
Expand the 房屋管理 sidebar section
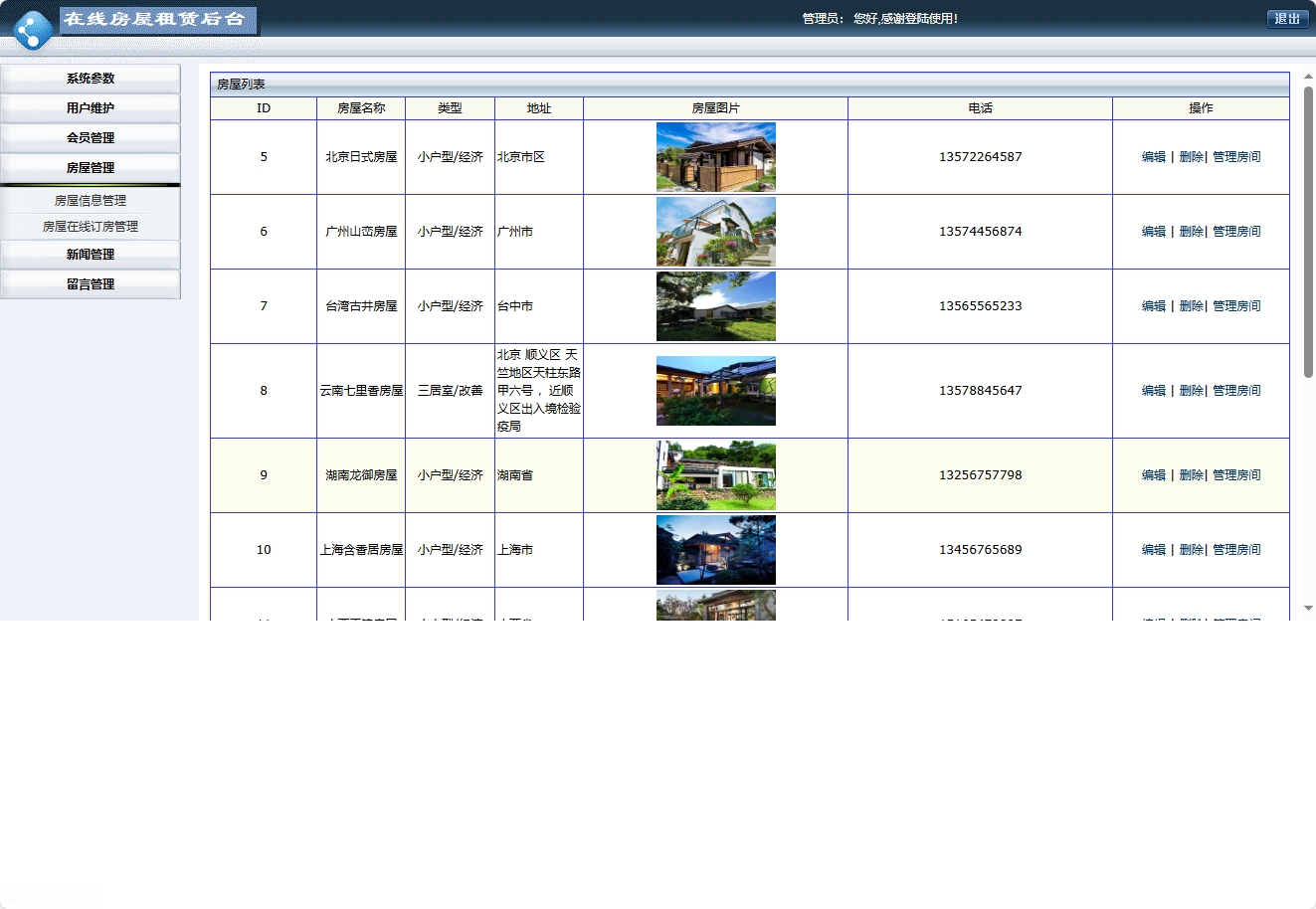pyautogui.click(x=90, y=168)
